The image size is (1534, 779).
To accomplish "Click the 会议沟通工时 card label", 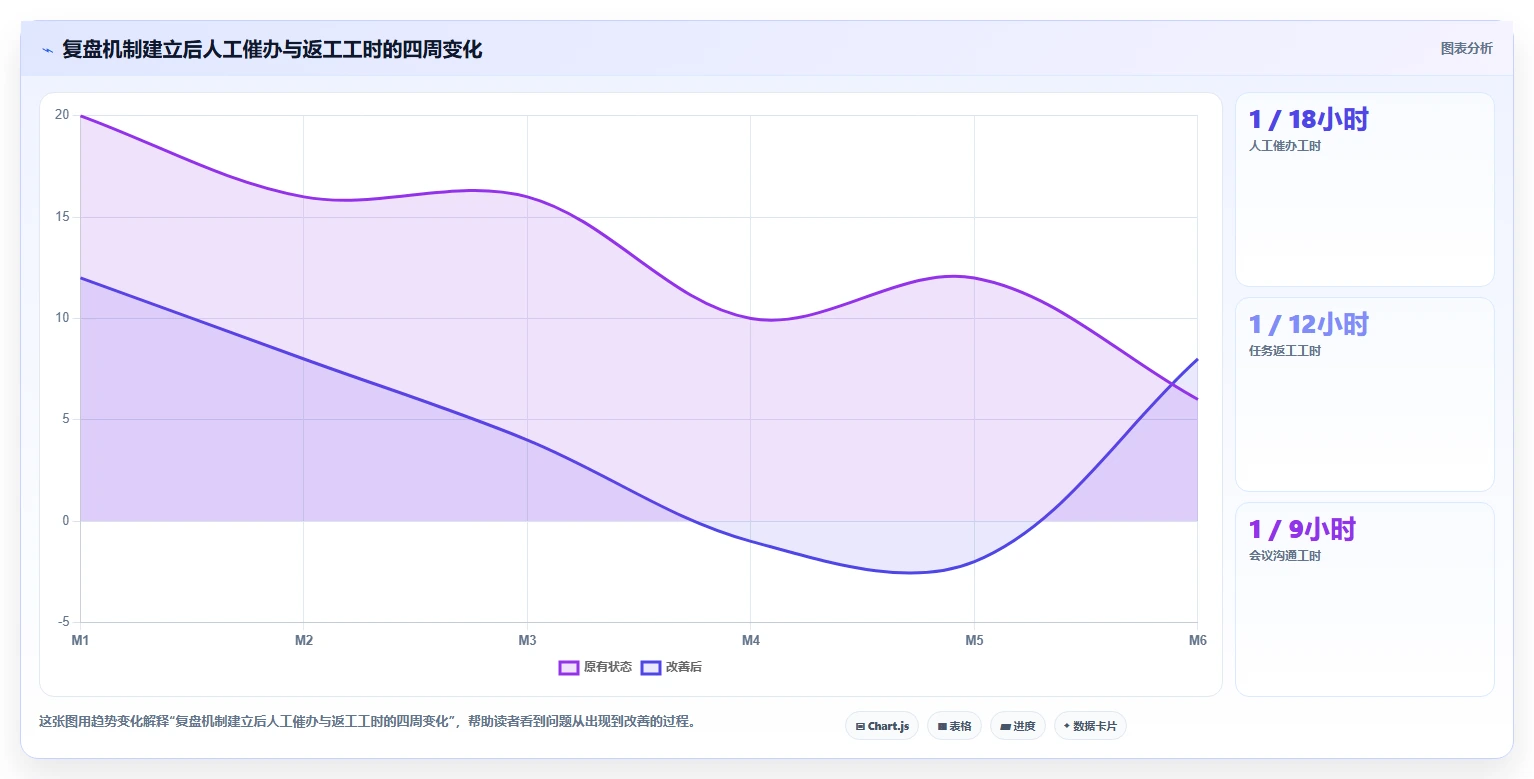I will tap(1285, 556).
